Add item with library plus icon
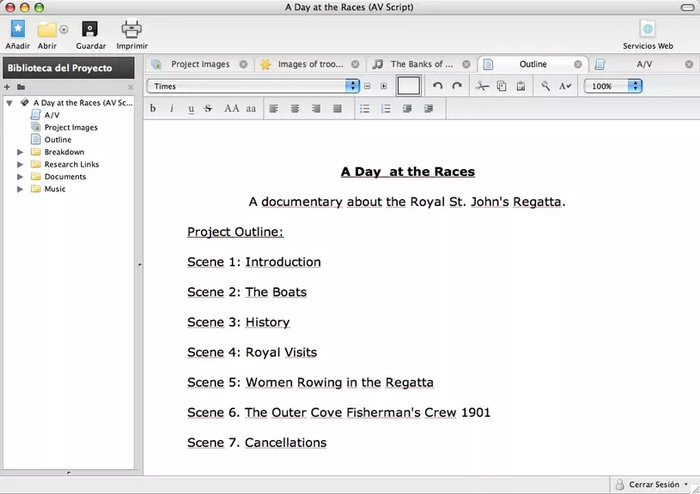 pos(7,87)
